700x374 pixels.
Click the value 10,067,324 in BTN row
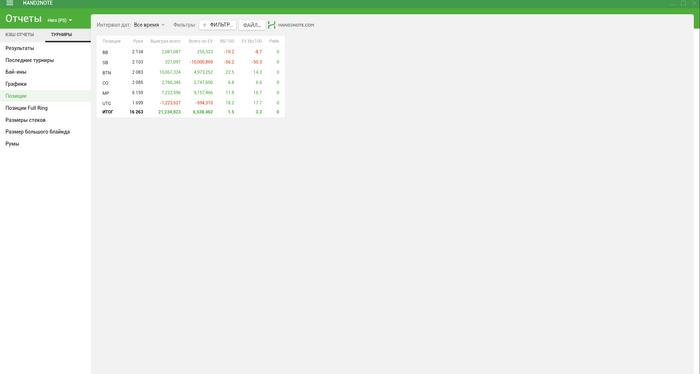[170, 72]
